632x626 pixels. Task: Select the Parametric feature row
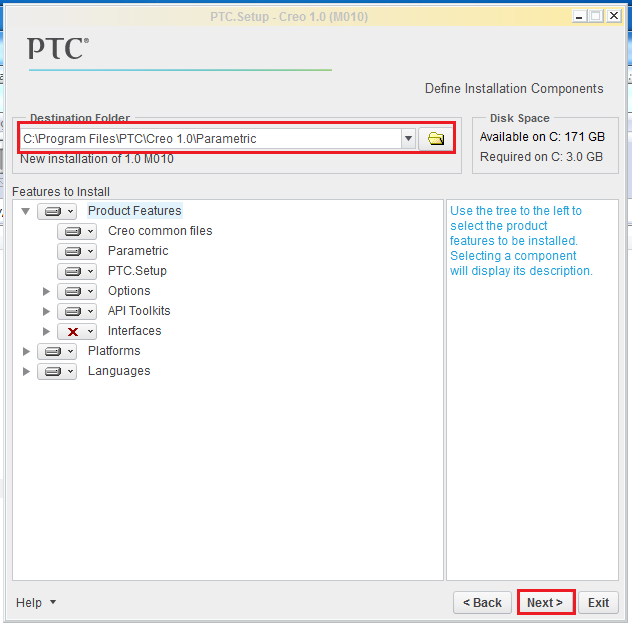(x=138, y=251)
